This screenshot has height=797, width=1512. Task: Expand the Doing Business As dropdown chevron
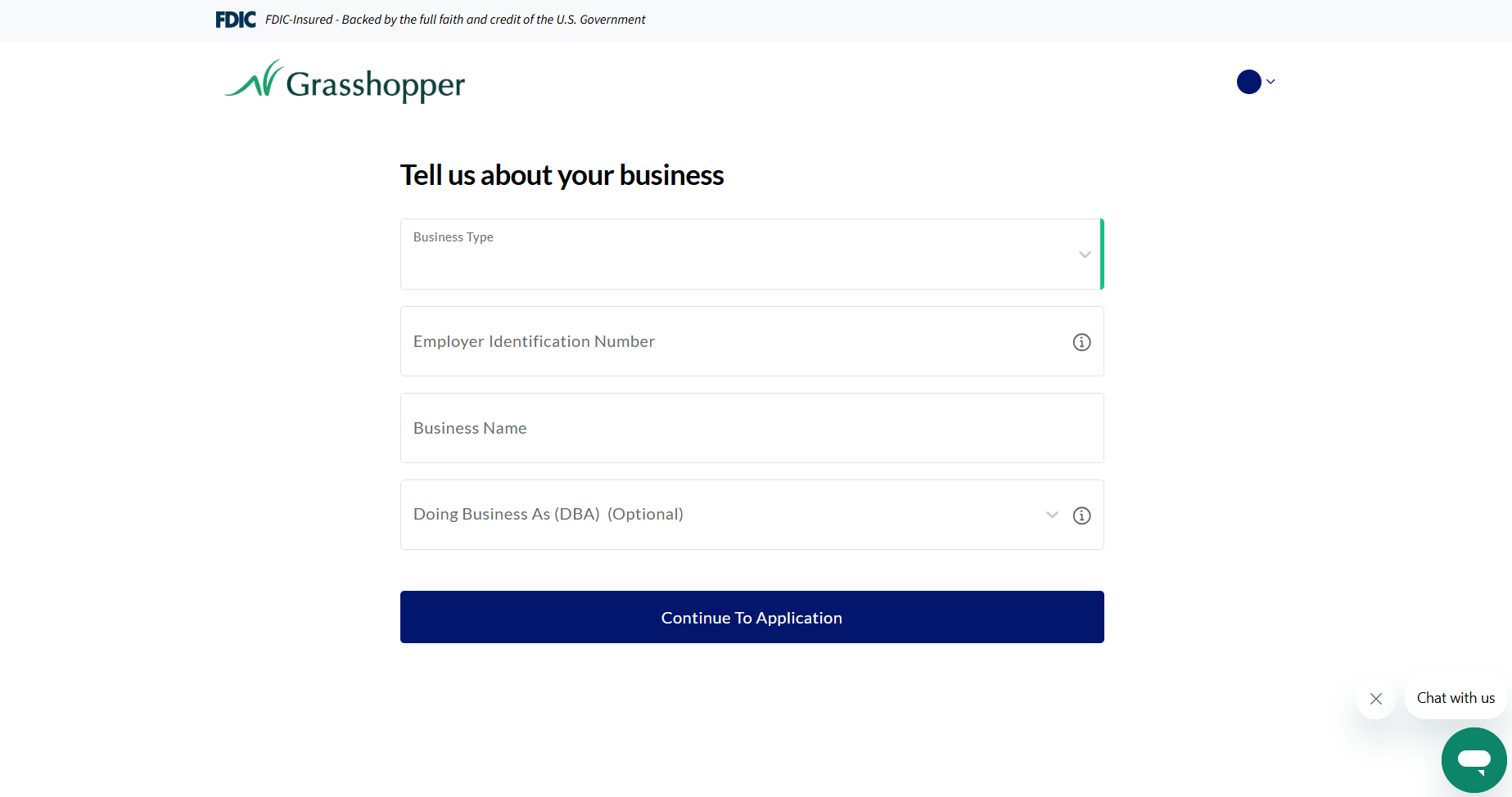coord(1051,516)
